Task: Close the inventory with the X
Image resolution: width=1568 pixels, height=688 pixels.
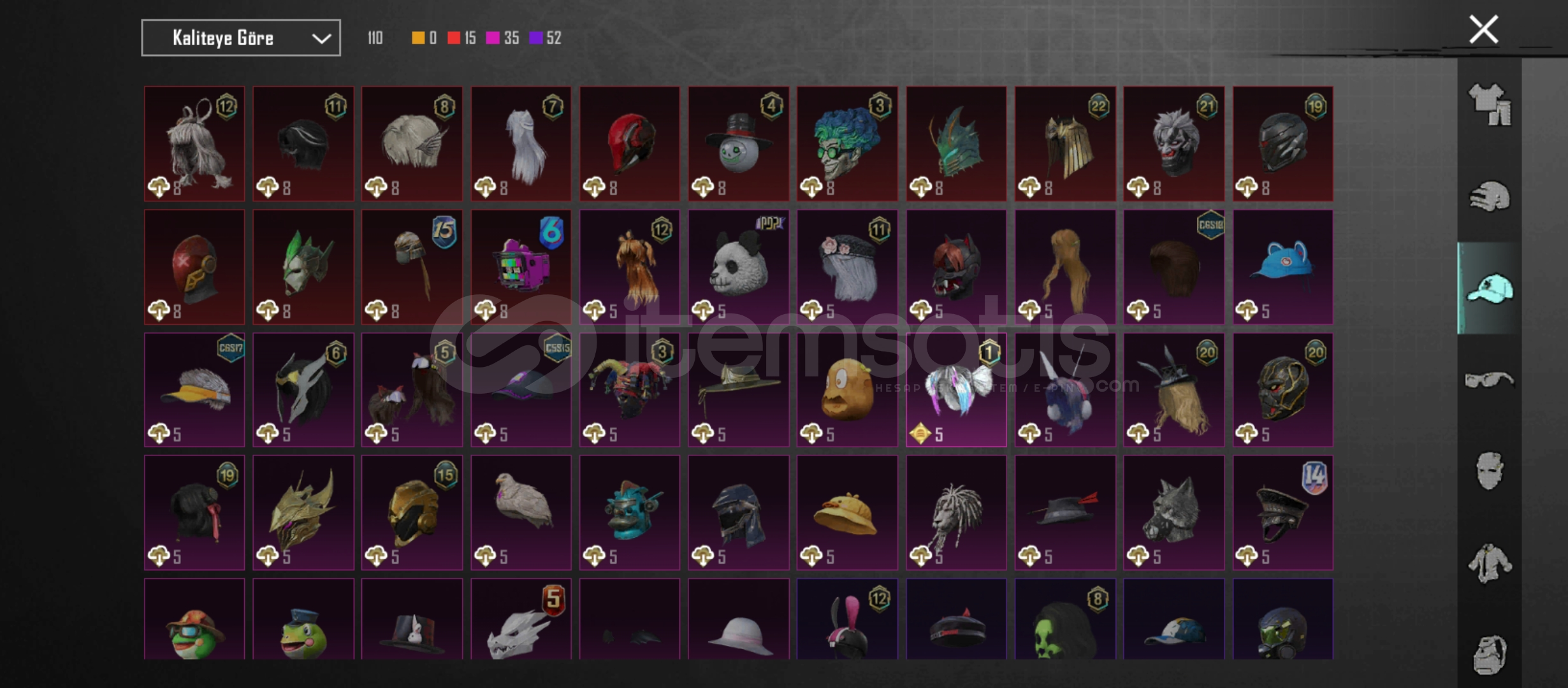Action: [1483, 30]
